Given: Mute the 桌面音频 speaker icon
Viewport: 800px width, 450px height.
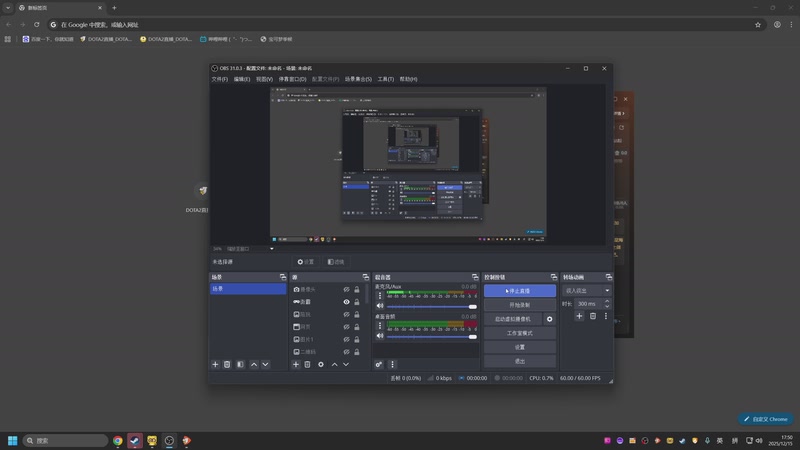Looking at the screenshot, I should pyautogui.click(x=380, y=336).
